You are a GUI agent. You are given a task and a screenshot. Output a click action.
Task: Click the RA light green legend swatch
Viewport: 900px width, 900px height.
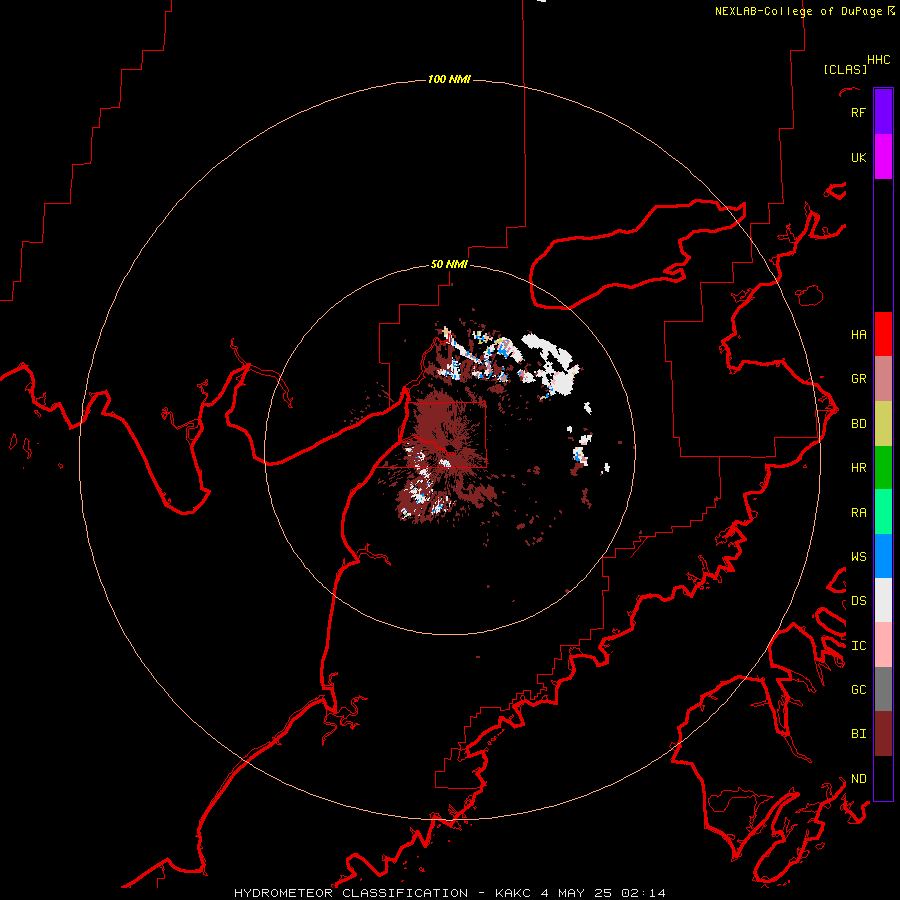[x=883, y=512]
